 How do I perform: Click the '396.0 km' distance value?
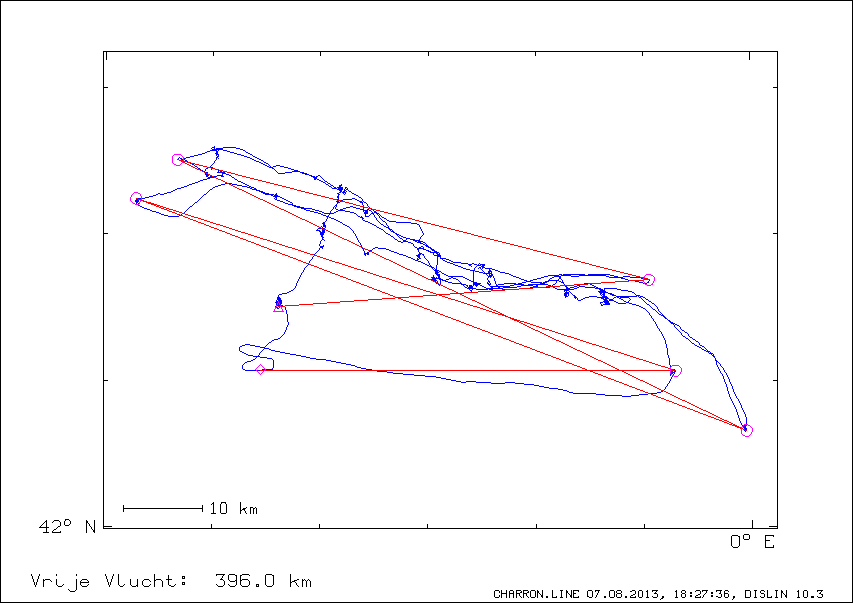point(263,581)
